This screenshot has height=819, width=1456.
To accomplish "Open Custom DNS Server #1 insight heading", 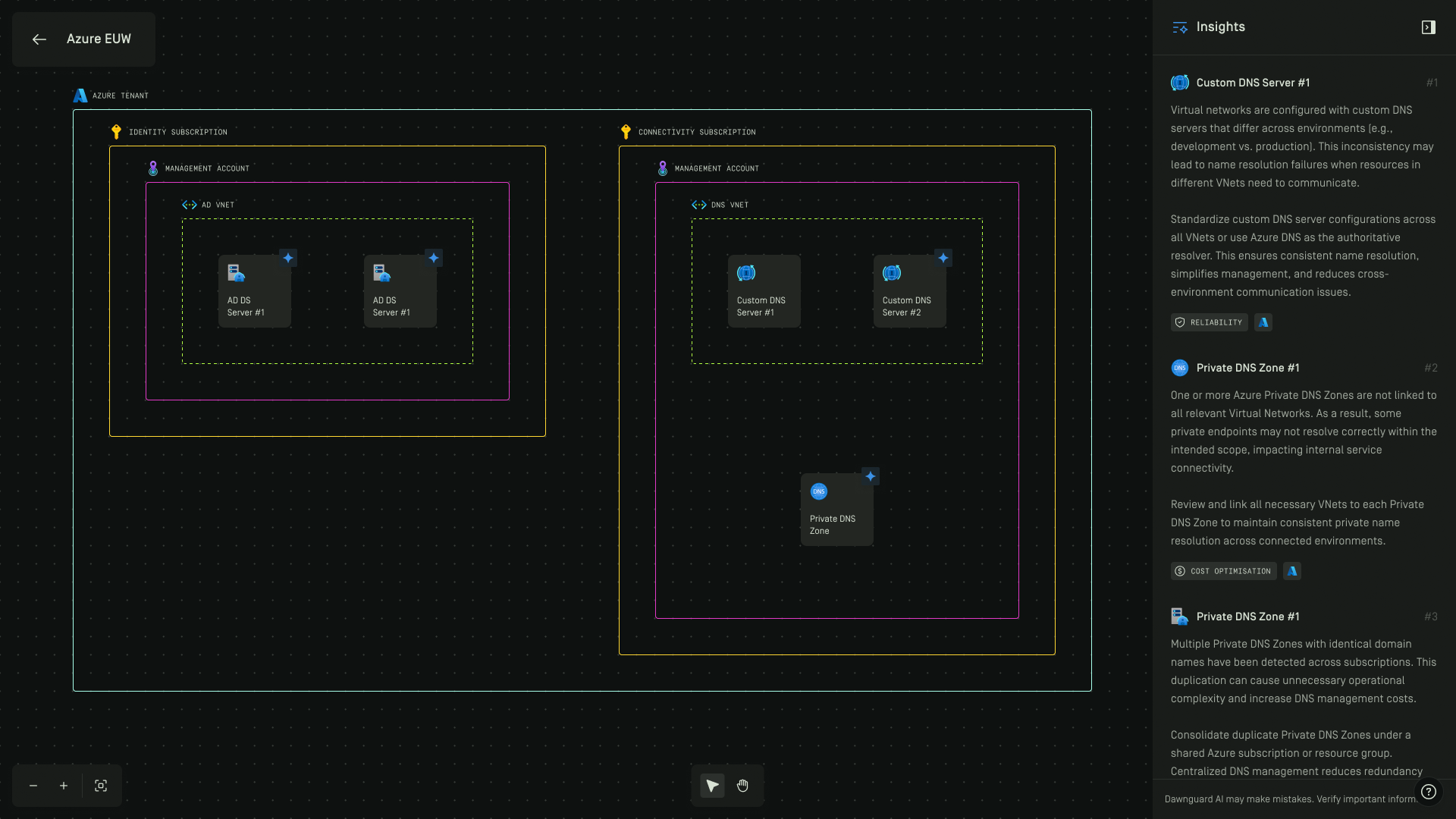I will coord(1253,83).
